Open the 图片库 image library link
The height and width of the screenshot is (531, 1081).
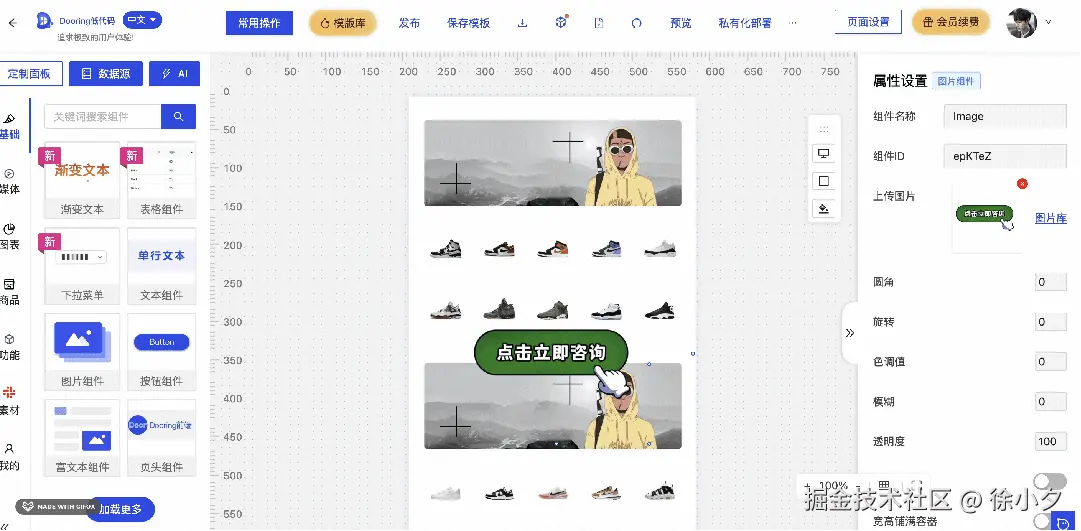pyautogui.click(x=1051, y=218)
